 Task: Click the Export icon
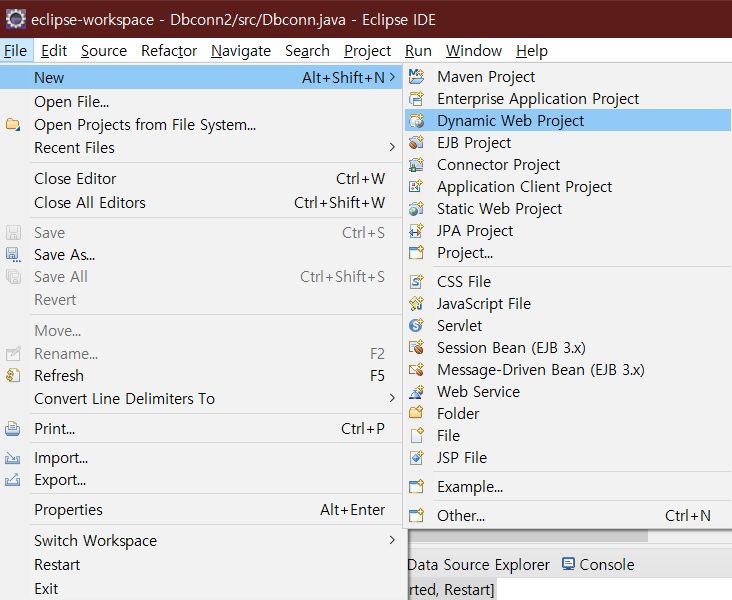click(x=13, y=480)
